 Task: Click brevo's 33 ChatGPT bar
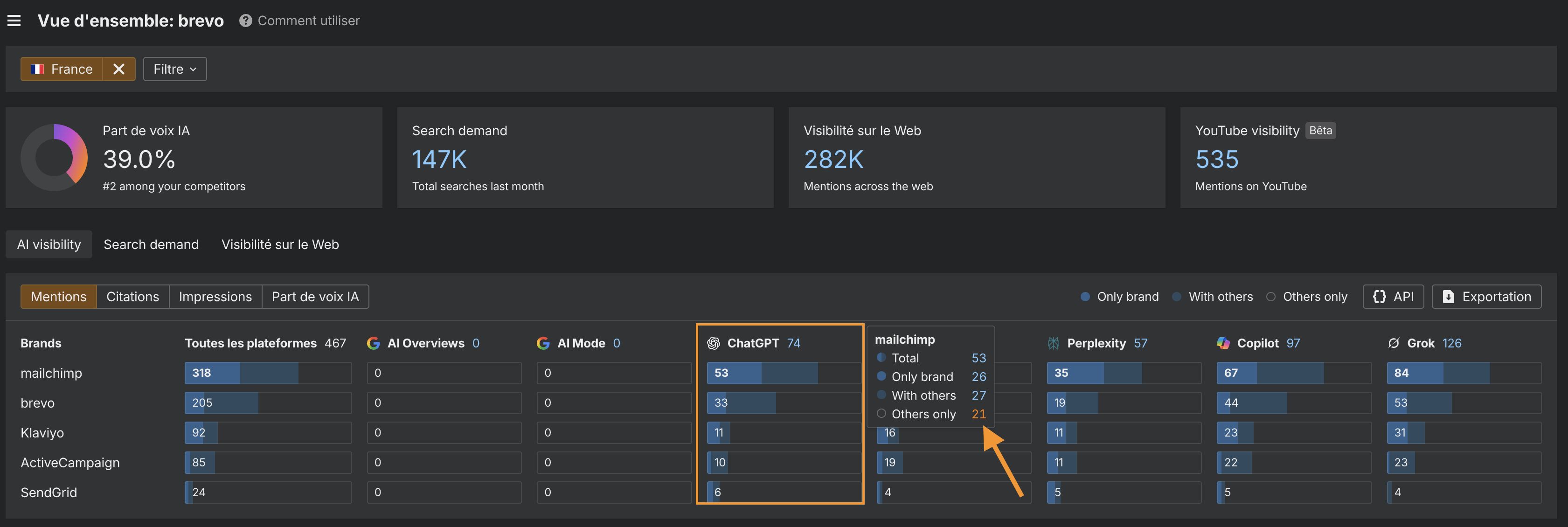tap(784, 403)
